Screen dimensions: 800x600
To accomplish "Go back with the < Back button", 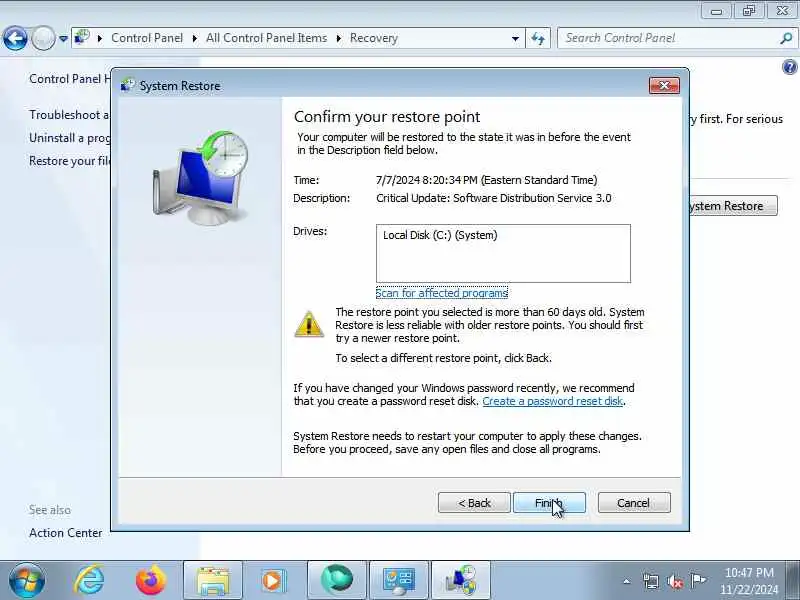I will click(474, 503).
